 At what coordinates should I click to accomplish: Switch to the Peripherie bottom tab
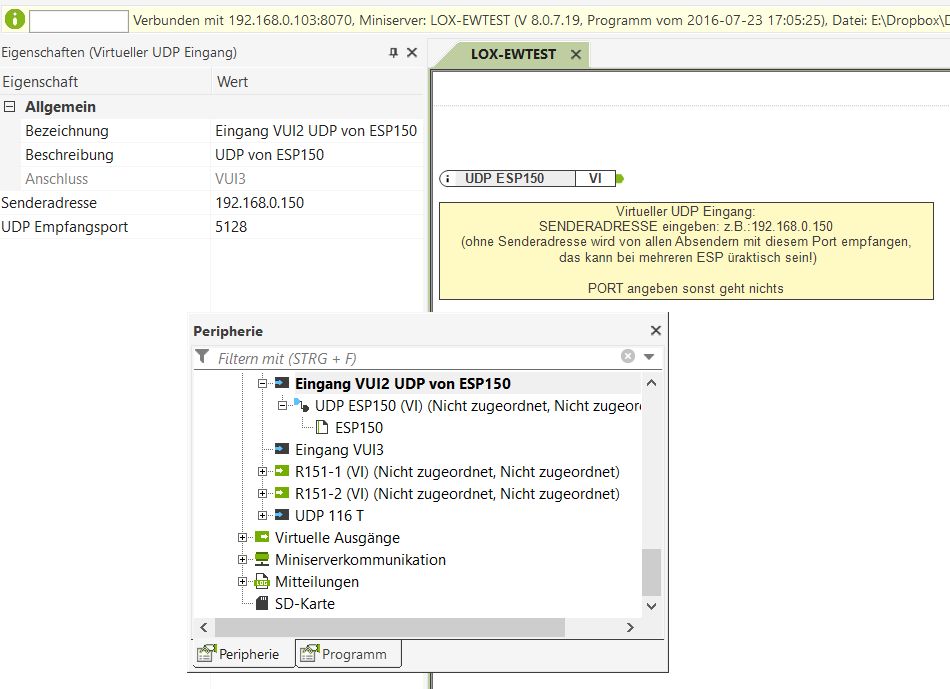pos(244,654)
